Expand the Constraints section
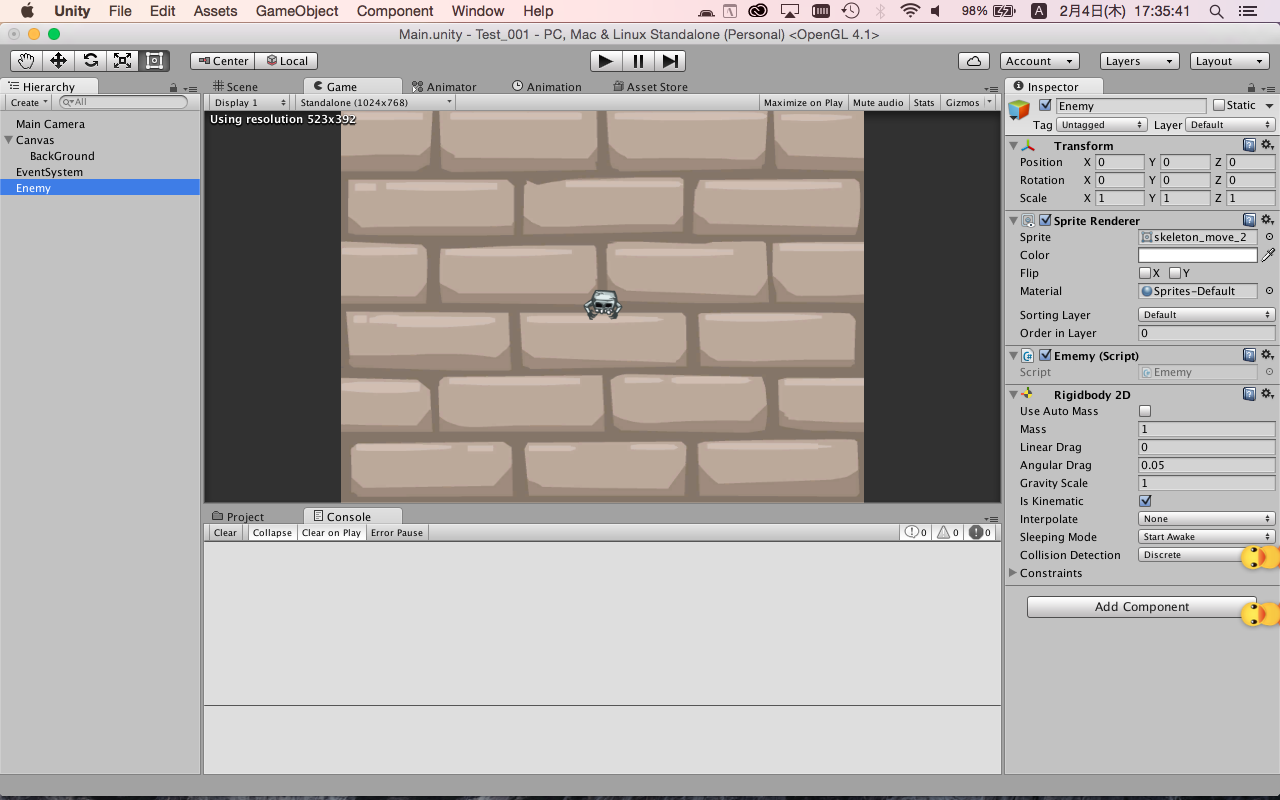Viewport: 1280px width, 800px height. click(1012, 573)
